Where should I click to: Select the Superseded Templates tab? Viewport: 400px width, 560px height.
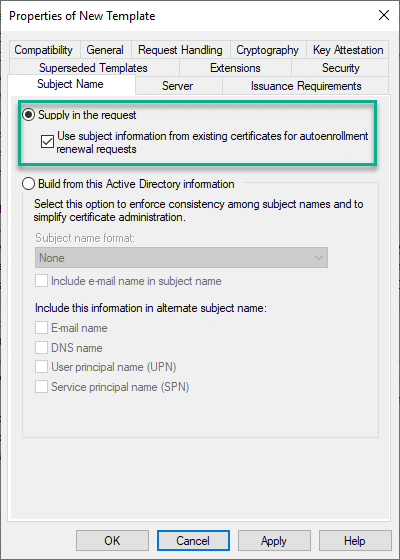pos(93,68)
